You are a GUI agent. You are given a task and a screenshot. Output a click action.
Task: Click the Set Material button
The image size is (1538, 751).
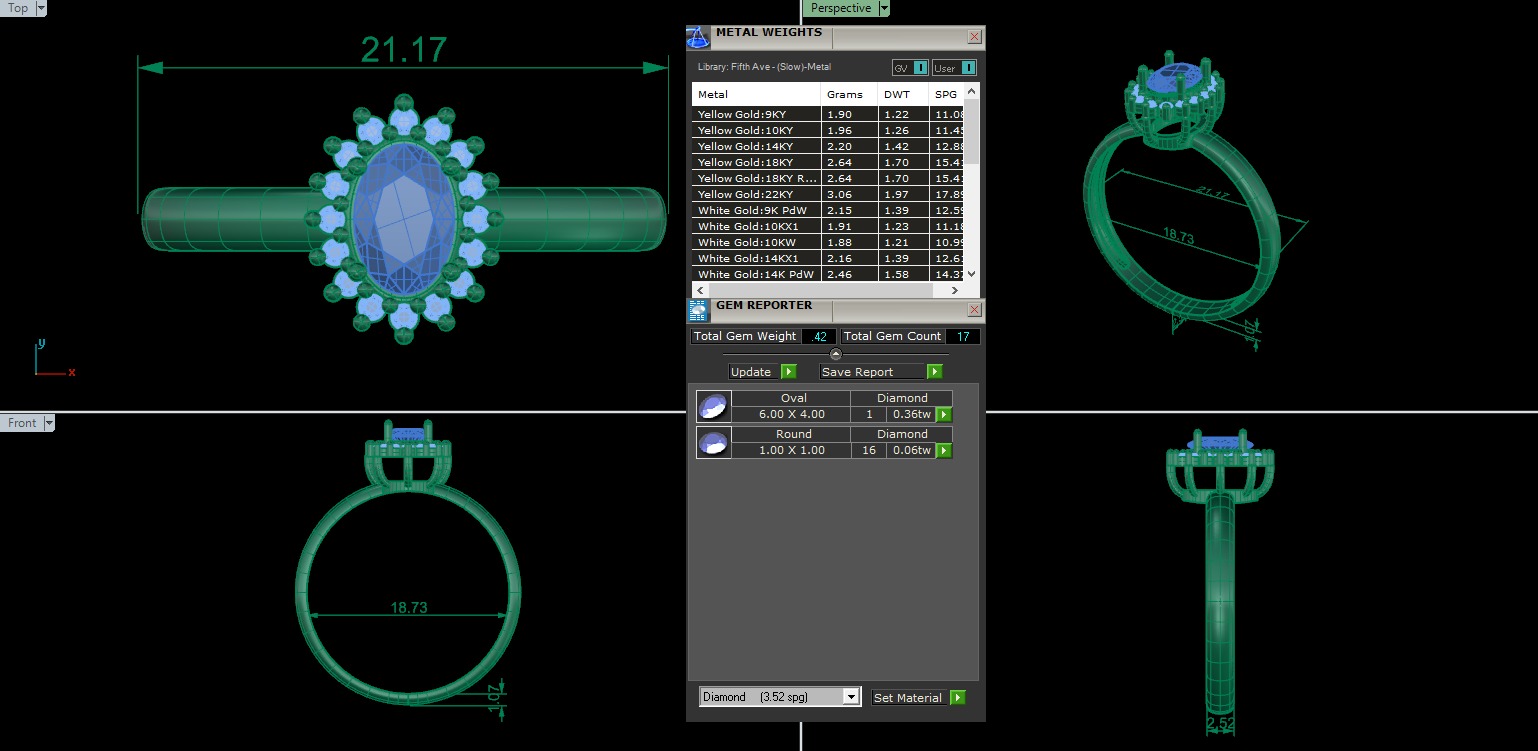pos(908,698)
